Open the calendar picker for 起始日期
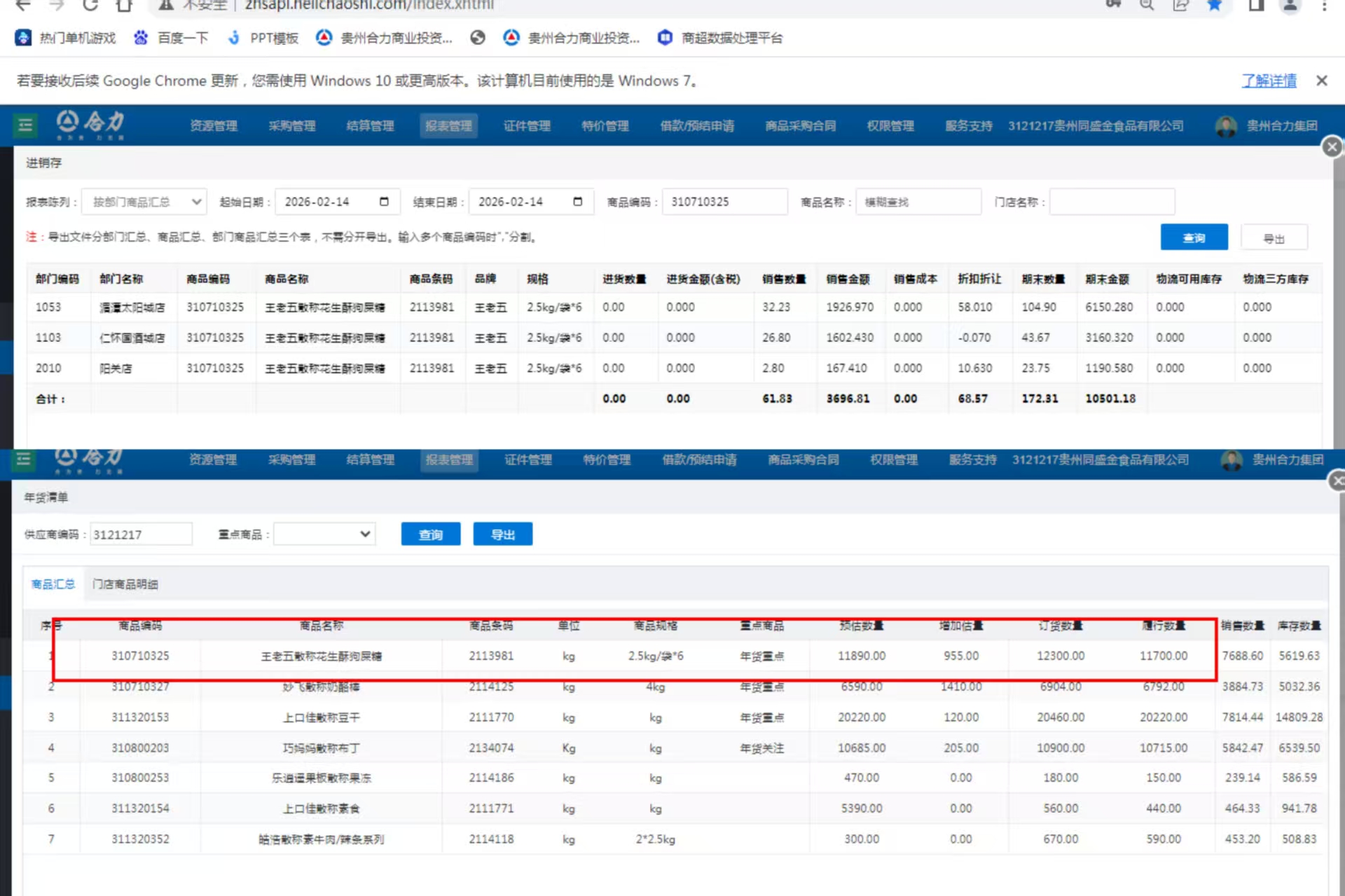Image resolution: width=1345 pixels, height=896 pixels. [x=384, y=202]
